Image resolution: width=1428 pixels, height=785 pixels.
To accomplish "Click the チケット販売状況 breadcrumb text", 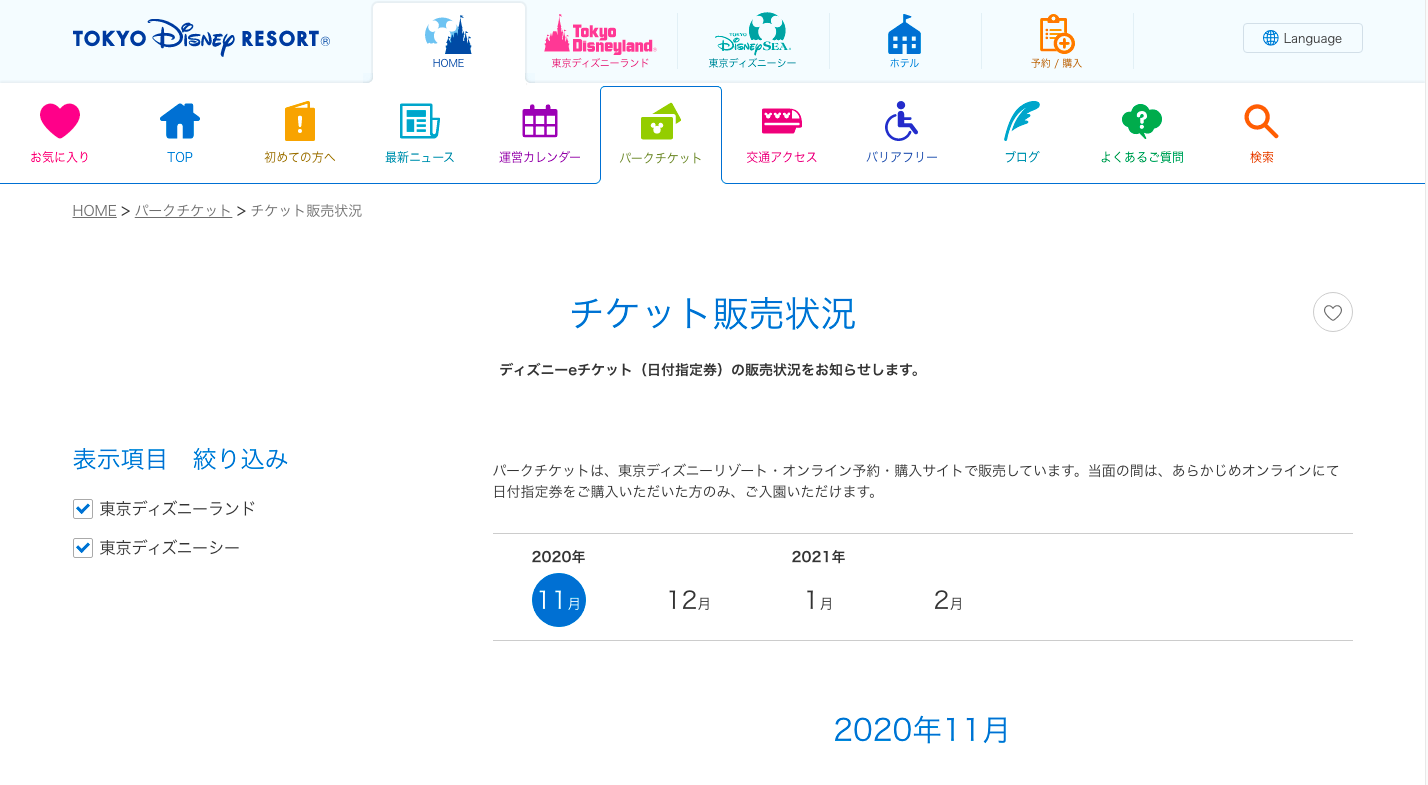I will (x=306, y=211).
